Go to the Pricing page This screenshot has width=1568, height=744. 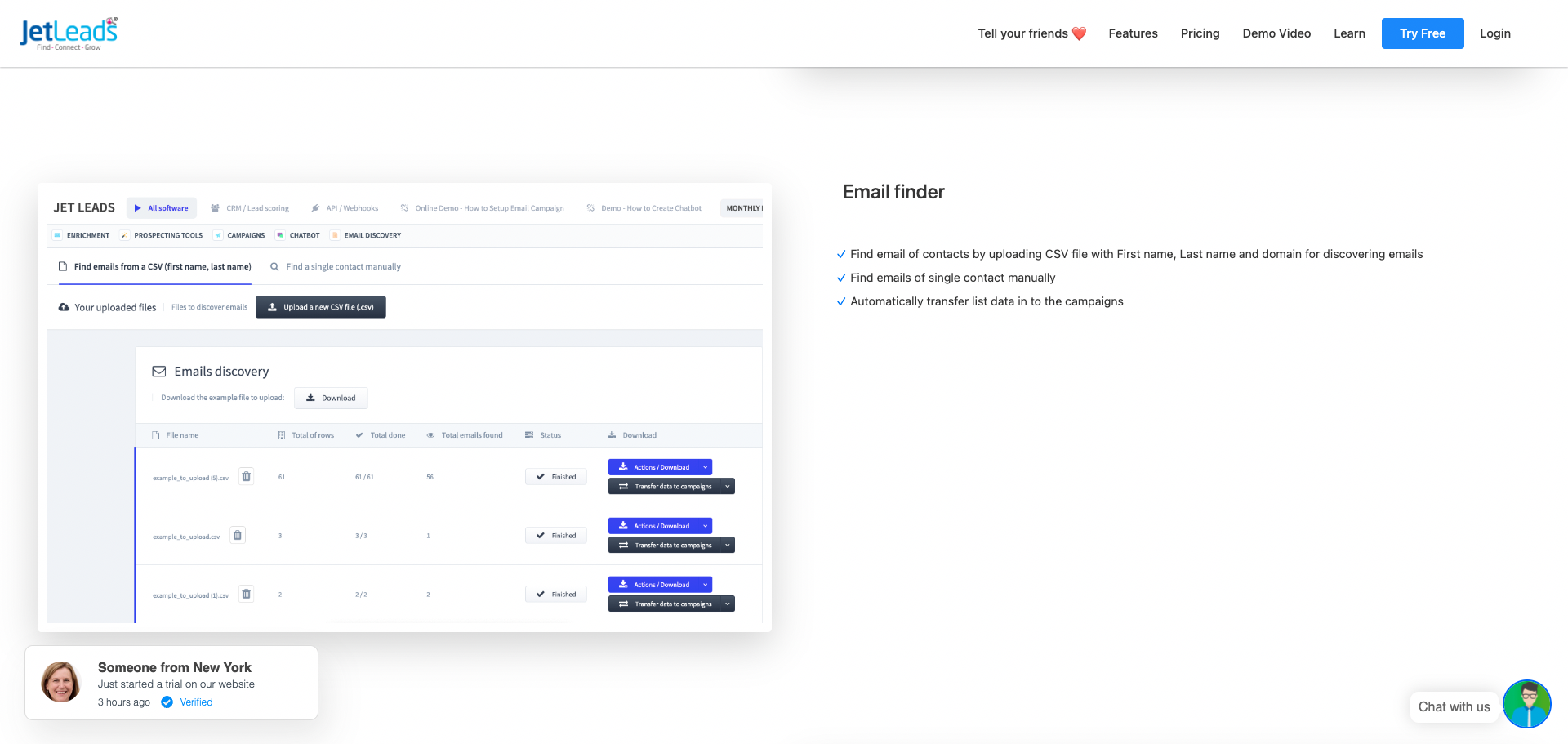pyautogui.click(x=1200, y=33)
